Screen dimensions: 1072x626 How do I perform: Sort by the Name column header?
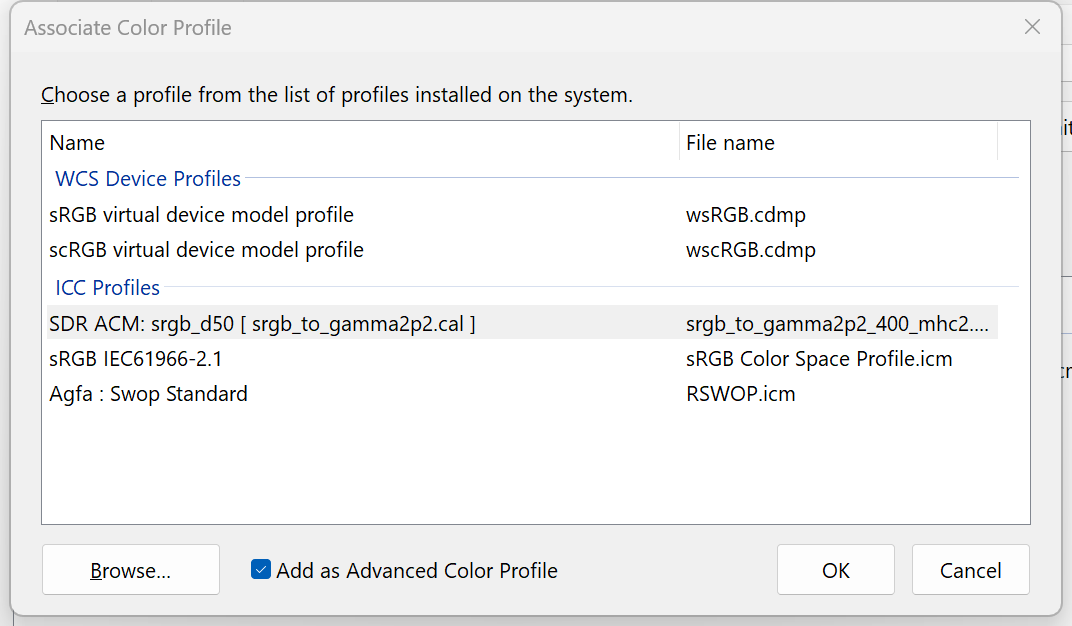coord(75,142)
